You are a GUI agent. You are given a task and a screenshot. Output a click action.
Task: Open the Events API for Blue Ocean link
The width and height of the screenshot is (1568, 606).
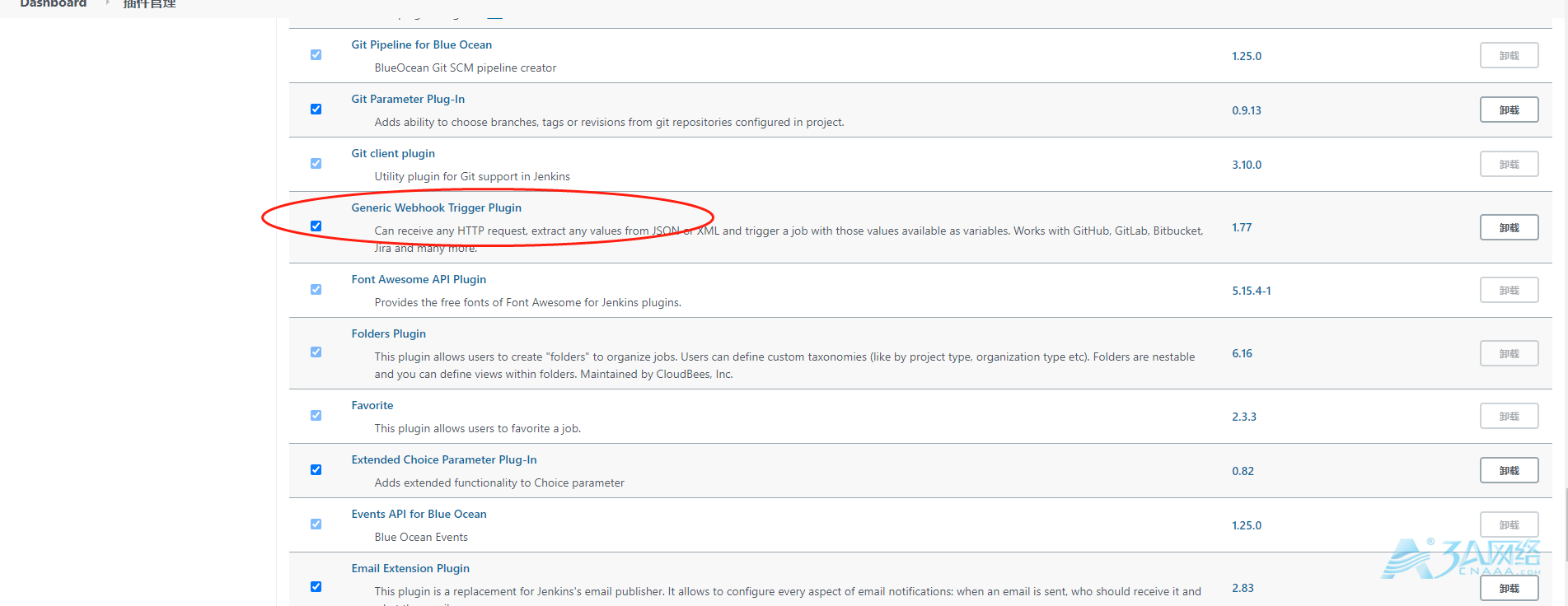pos(419,514)
